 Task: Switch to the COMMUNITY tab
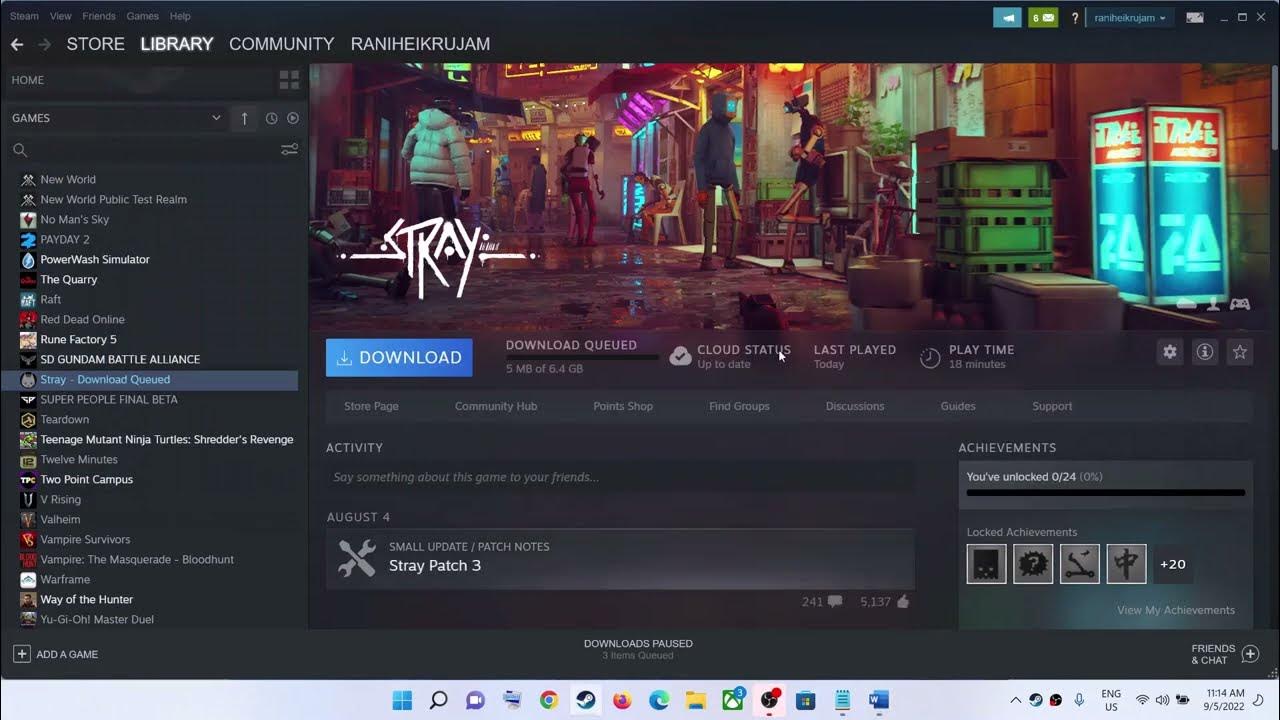coord(282,44)
